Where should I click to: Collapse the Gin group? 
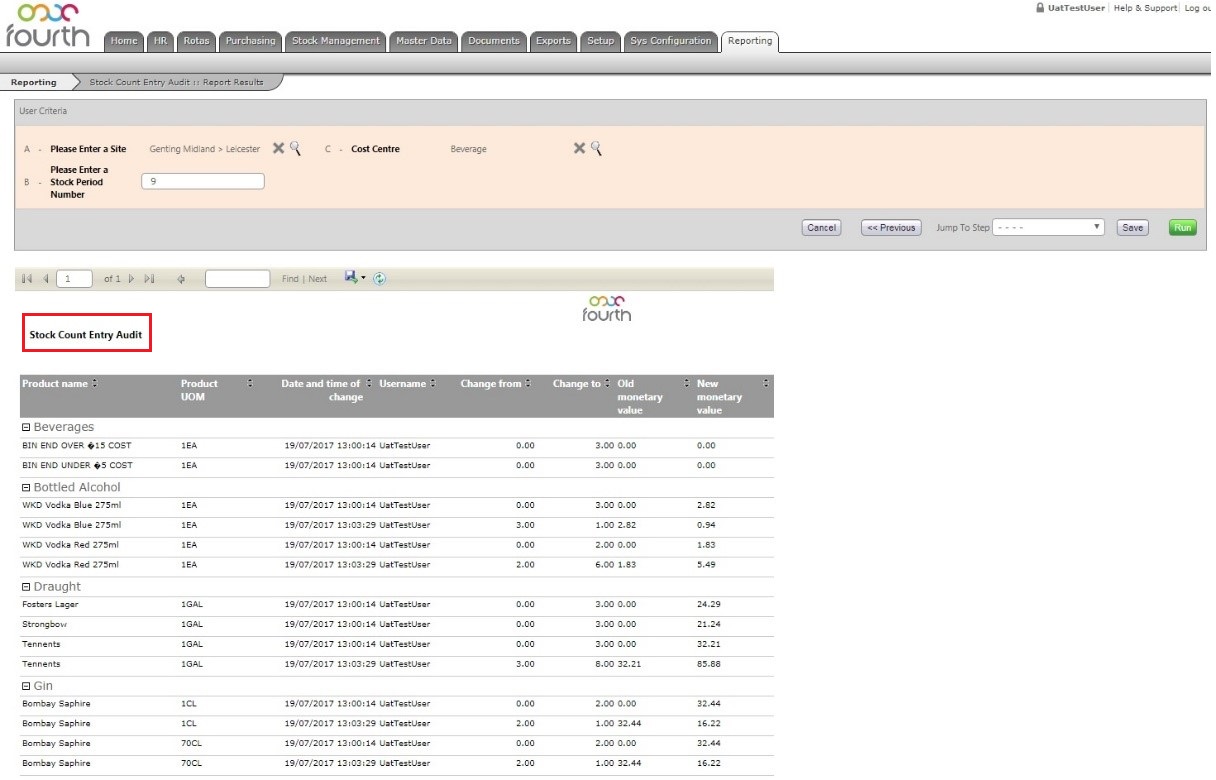[26, 686]
